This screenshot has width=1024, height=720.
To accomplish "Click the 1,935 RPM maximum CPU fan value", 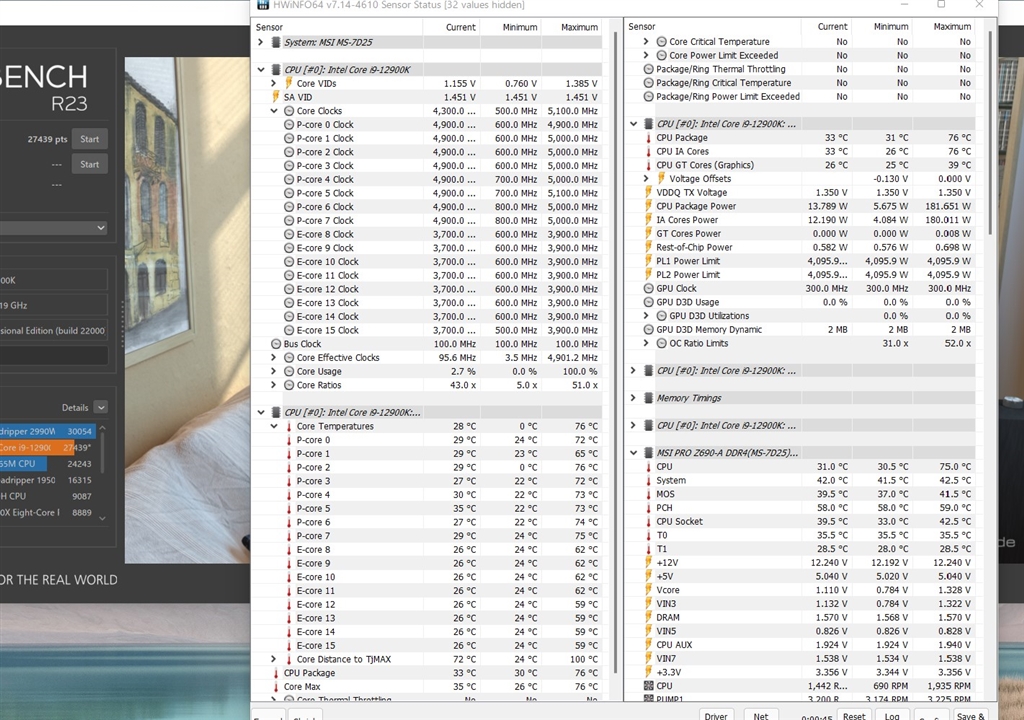I will coord(949,686).
